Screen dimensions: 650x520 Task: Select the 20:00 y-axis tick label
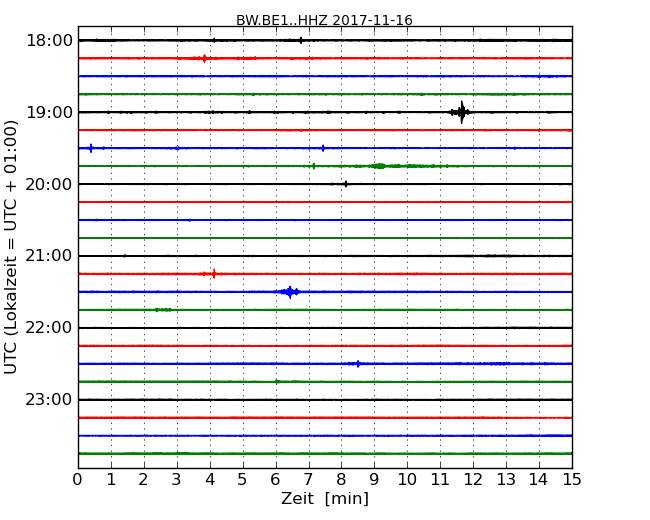point(49,184)
